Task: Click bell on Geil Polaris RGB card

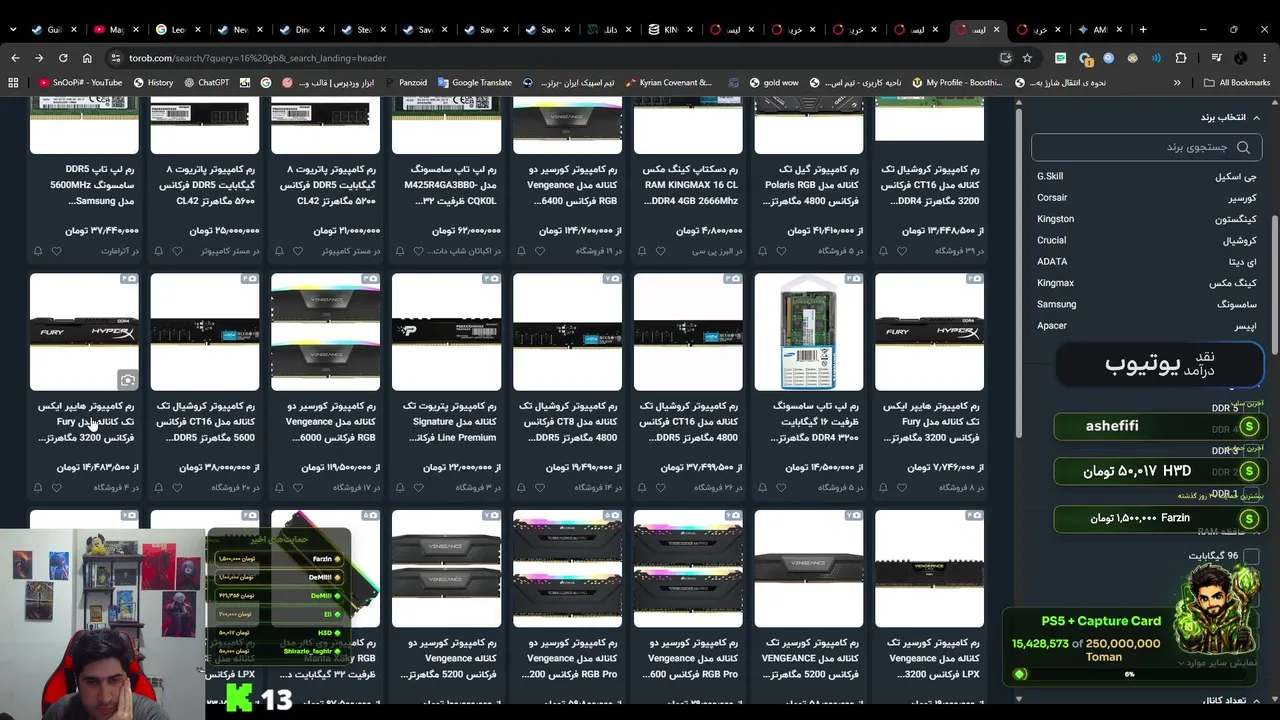Action: click(x=762, y=251)
